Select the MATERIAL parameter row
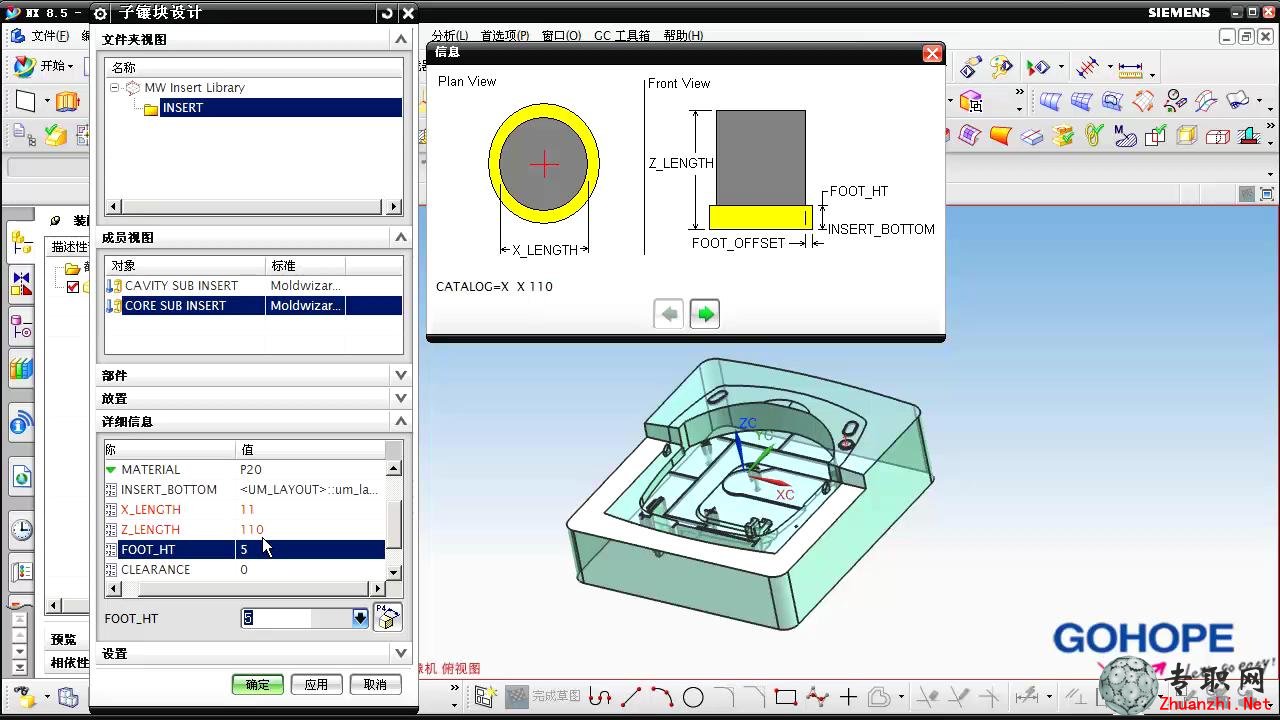Image resolution: width=1280 pixels, height=720 pixels. coord(245,469)
